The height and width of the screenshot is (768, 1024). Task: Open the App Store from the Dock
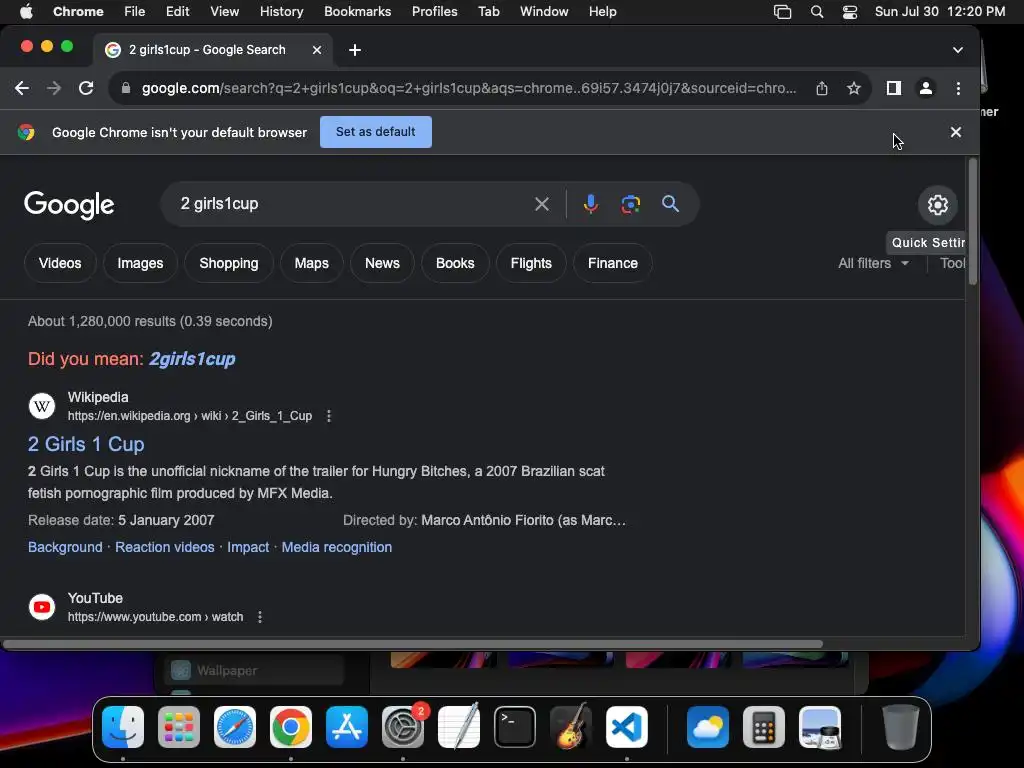point(347,727)
